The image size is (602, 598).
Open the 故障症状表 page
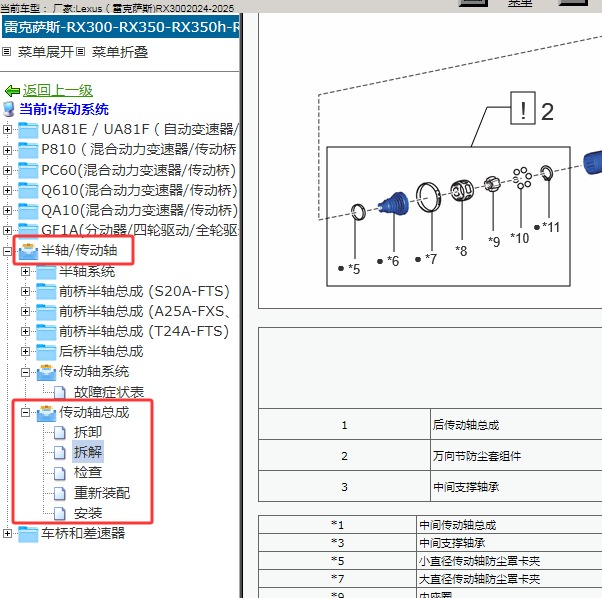point(109,392)
